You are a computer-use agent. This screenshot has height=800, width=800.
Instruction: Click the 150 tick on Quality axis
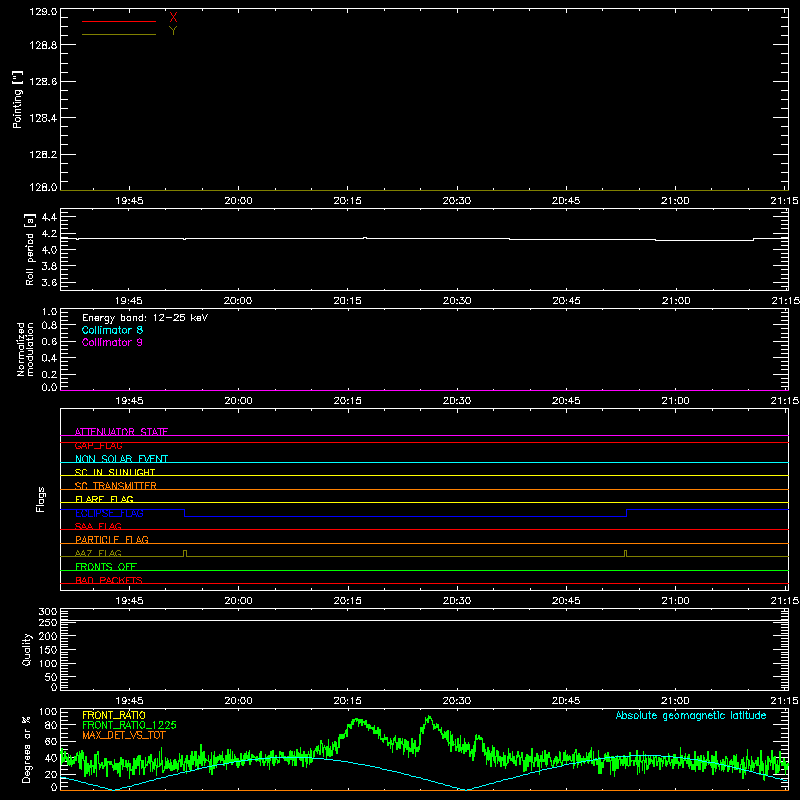(x=47, y=650)
